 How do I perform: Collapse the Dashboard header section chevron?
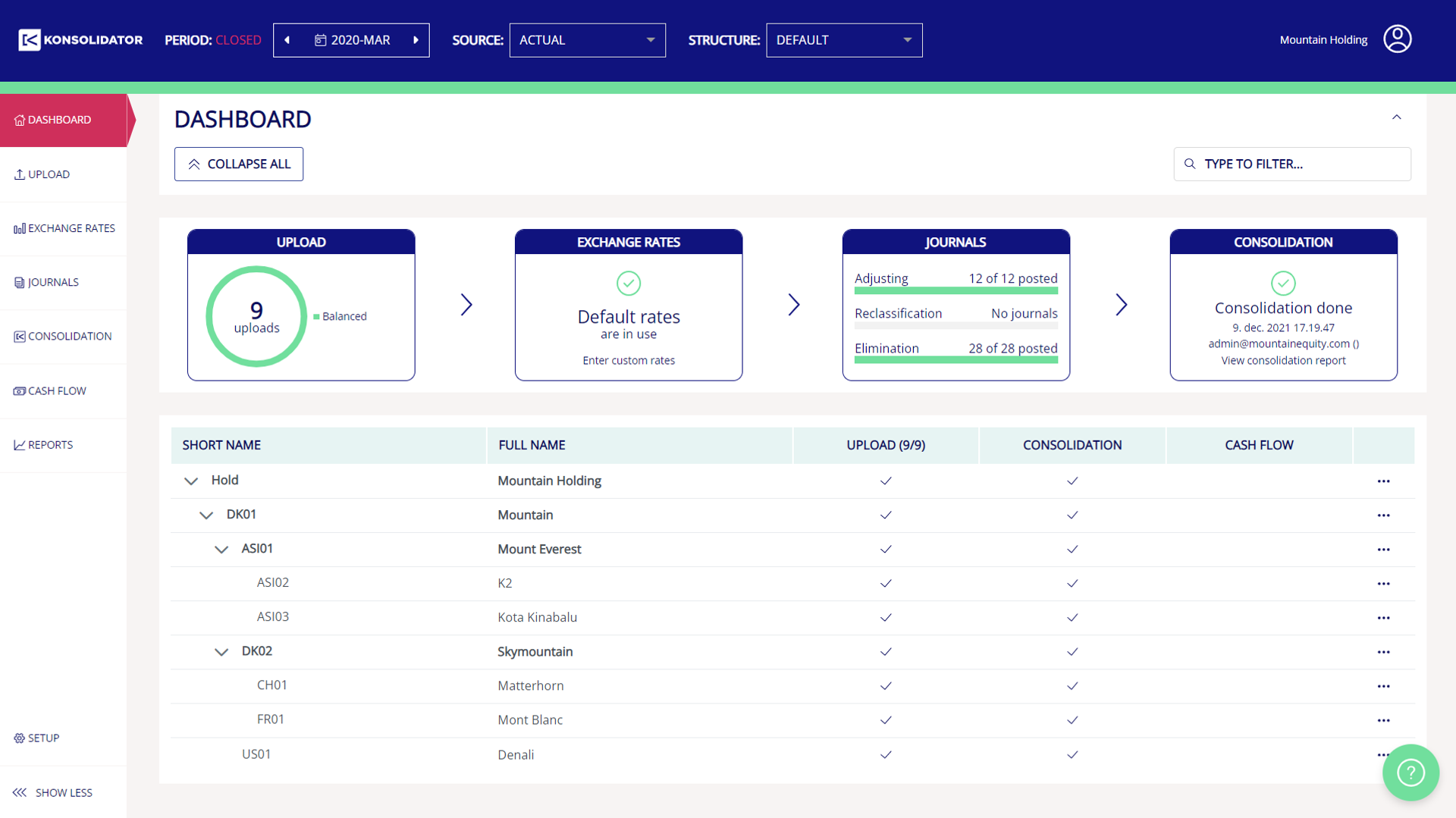1397,118
